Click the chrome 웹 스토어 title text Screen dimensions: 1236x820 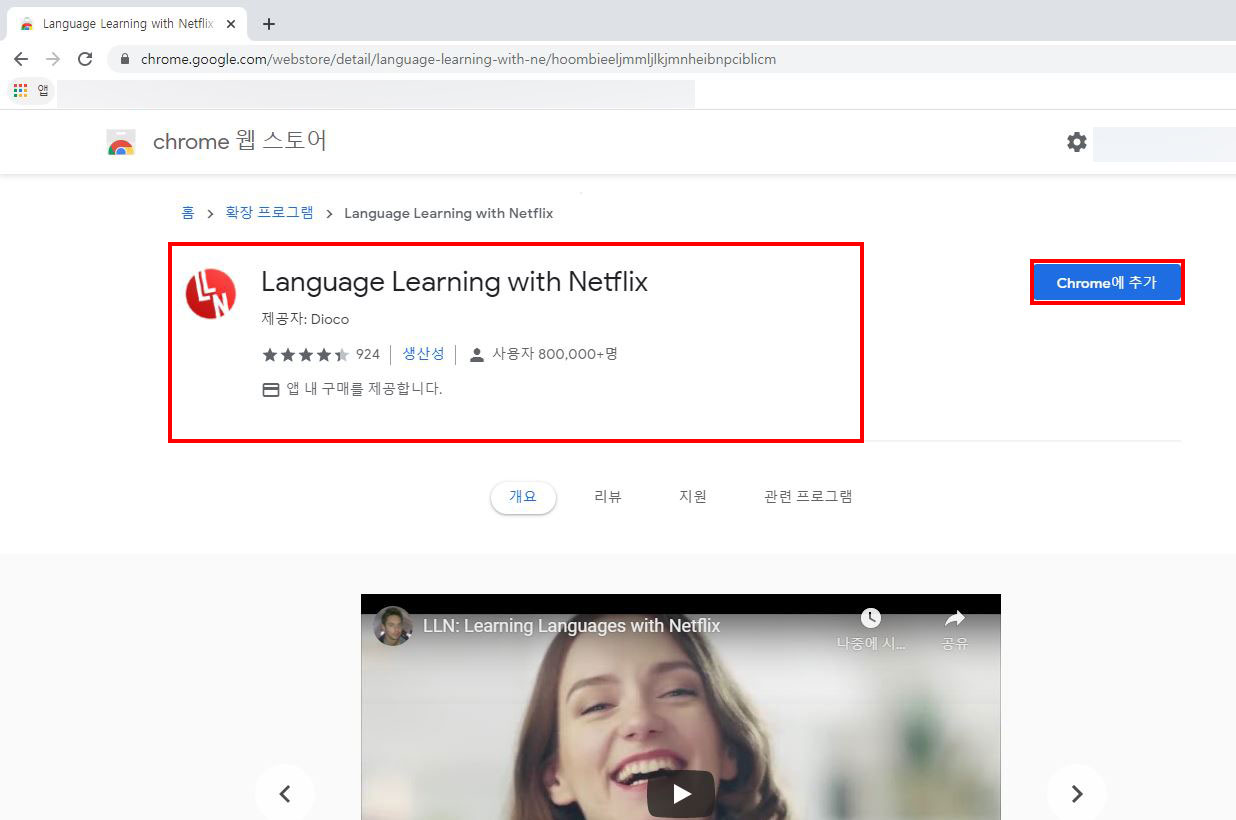[x=240, y=142]
